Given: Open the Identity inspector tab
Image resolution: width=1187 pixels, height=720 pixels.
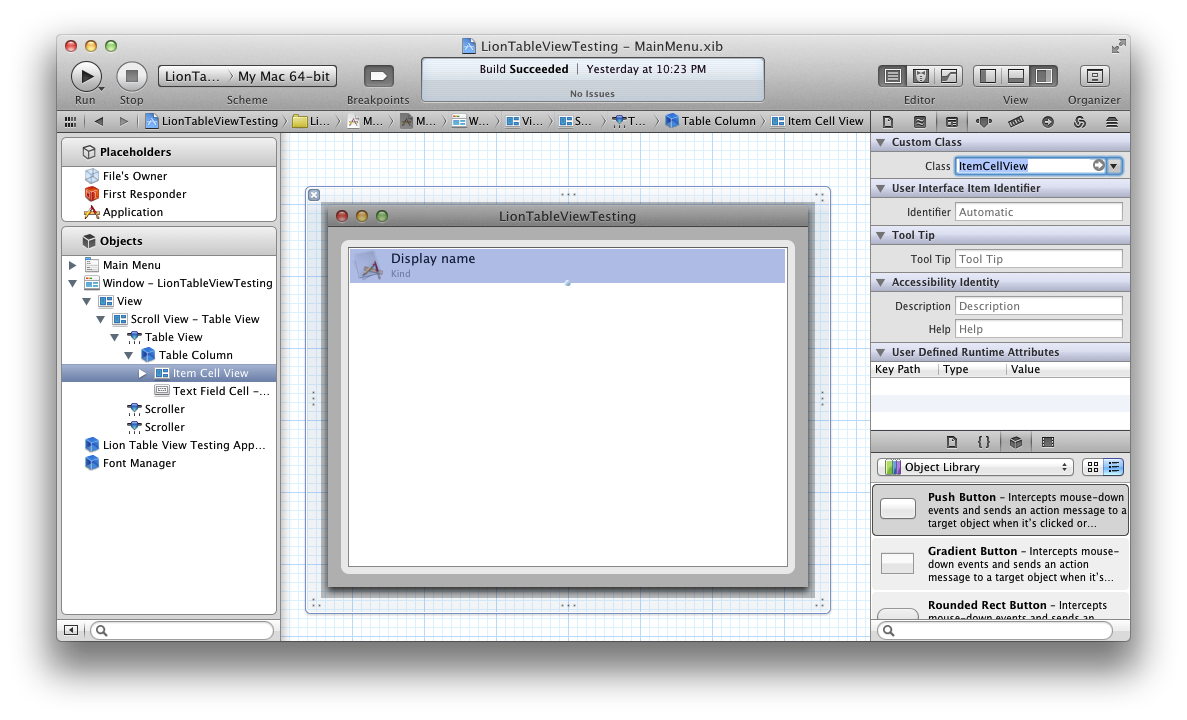Looking at the screenshot, I should 952,122.
